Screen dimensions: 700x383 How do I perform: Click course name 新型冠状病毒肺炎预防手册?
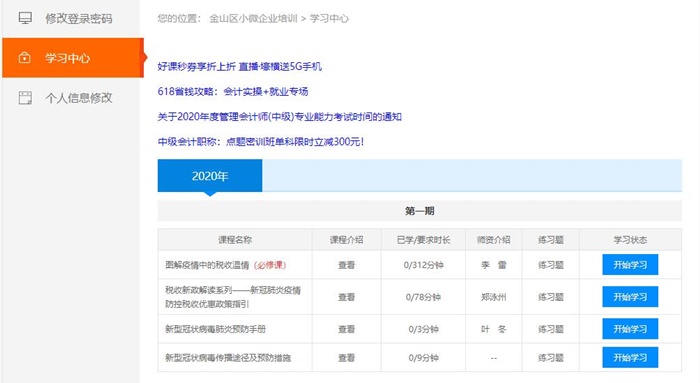pos(215,329)
